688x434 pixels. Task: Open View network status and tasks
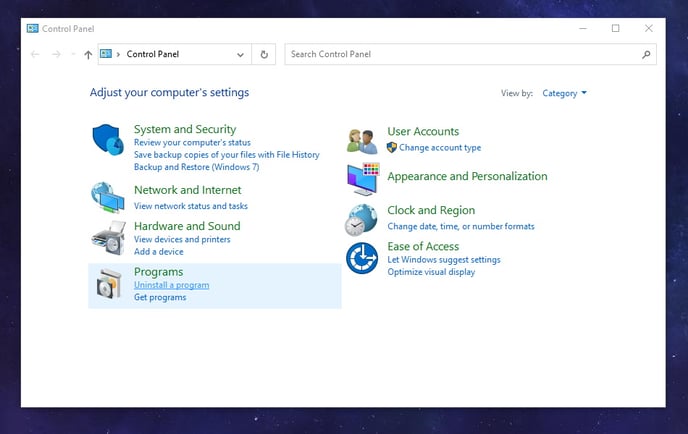coord(190,206)
